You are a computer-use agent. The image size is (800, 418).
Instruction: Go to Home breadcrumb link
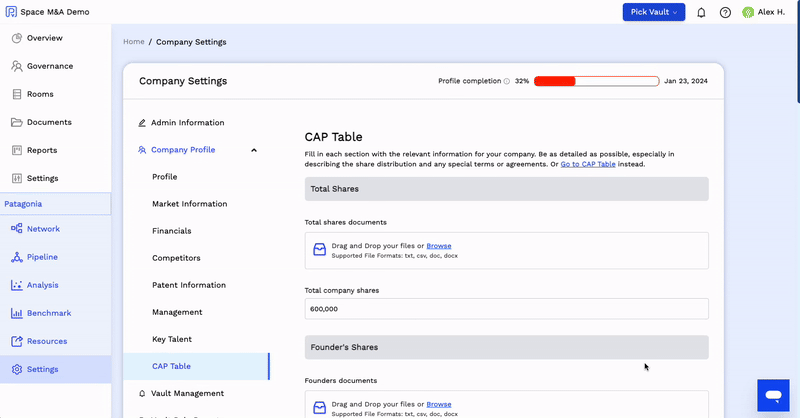coord(133,42)
